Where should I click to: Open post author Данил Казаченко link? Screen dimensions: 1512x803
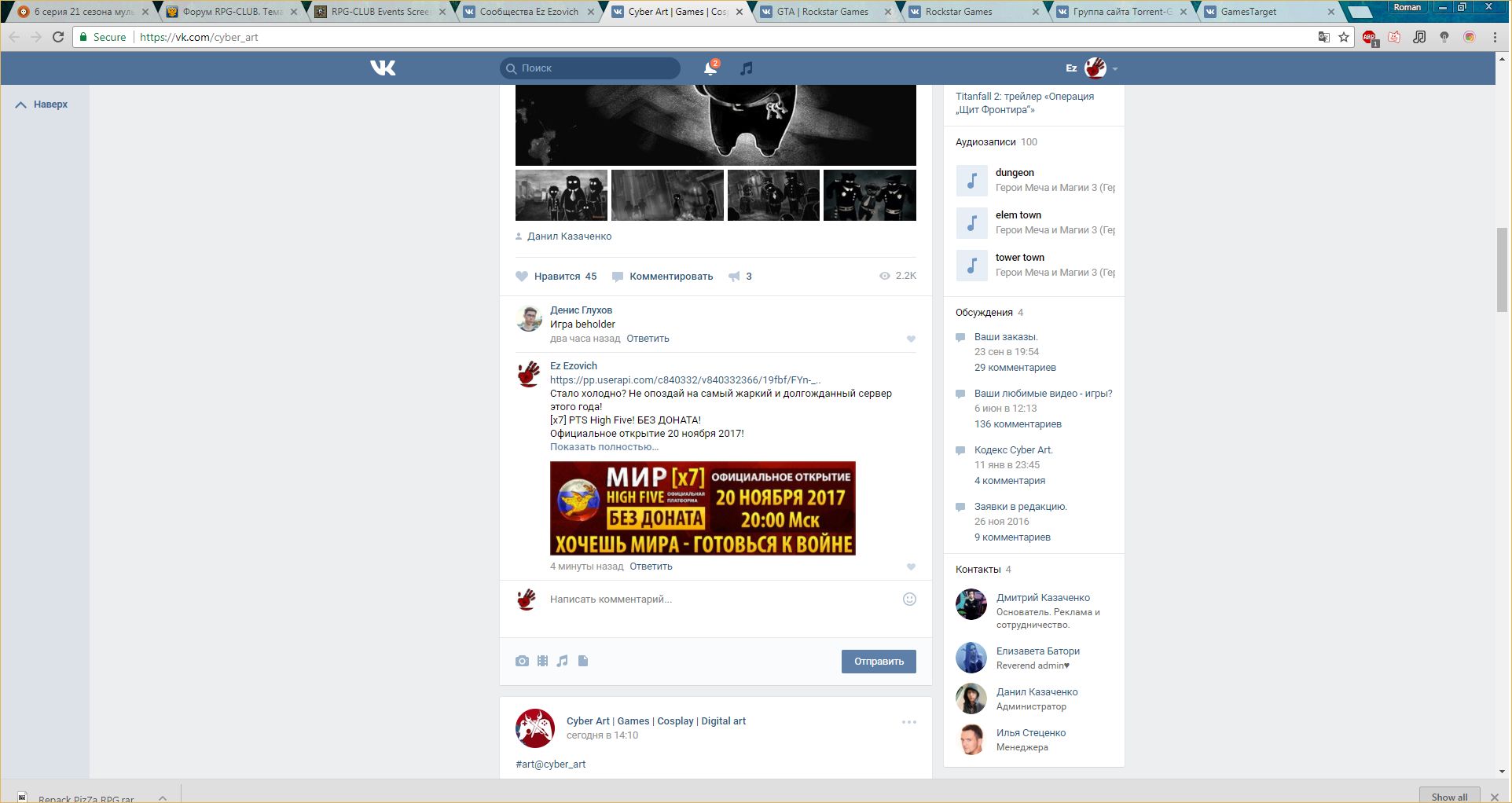[x=569, y=236]
